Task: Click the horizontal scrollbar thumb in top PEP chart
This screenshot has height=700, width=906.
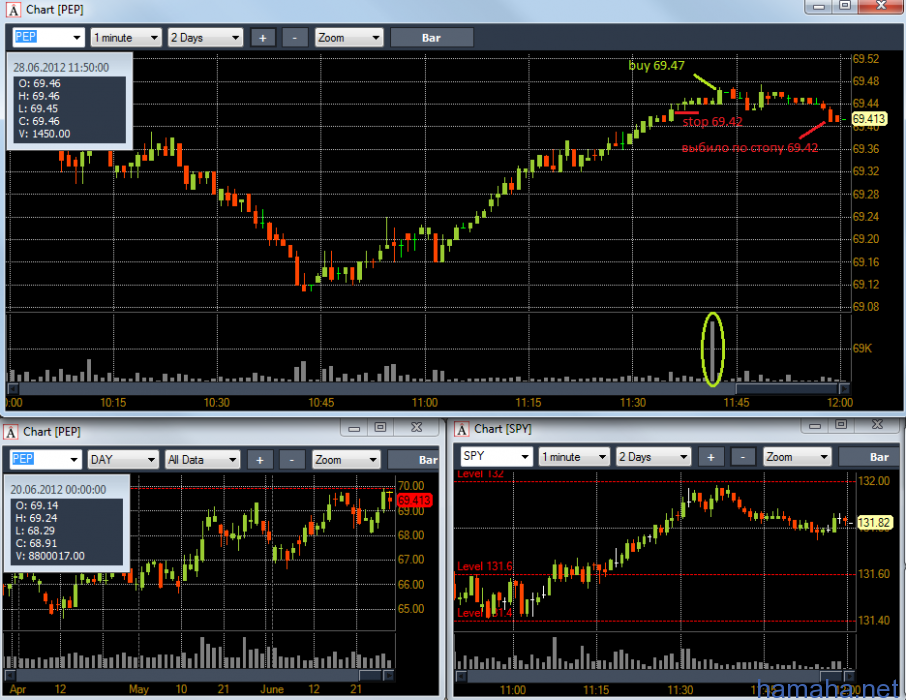Action: click(x=787, y=388)
